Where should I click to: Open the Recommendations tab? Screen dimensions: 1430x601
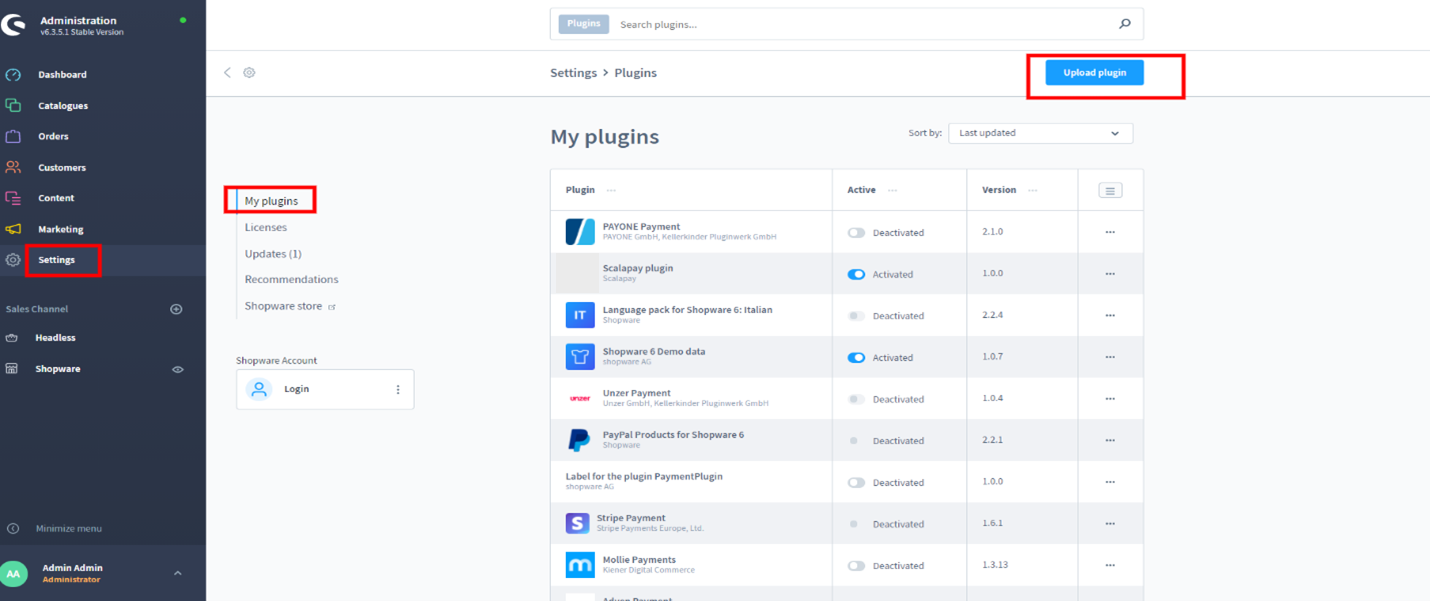point(291,279)
